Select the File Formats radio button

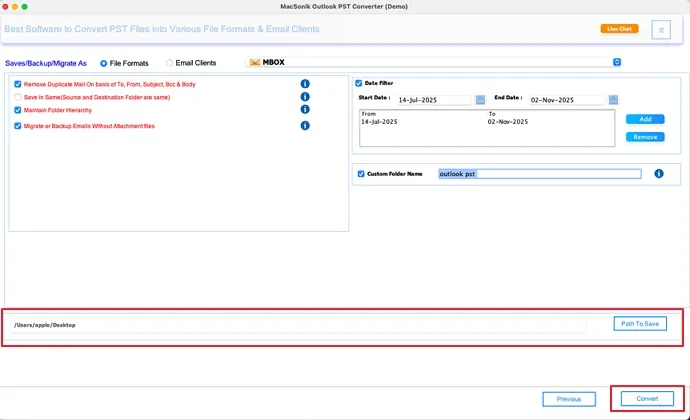click(103, 63)
